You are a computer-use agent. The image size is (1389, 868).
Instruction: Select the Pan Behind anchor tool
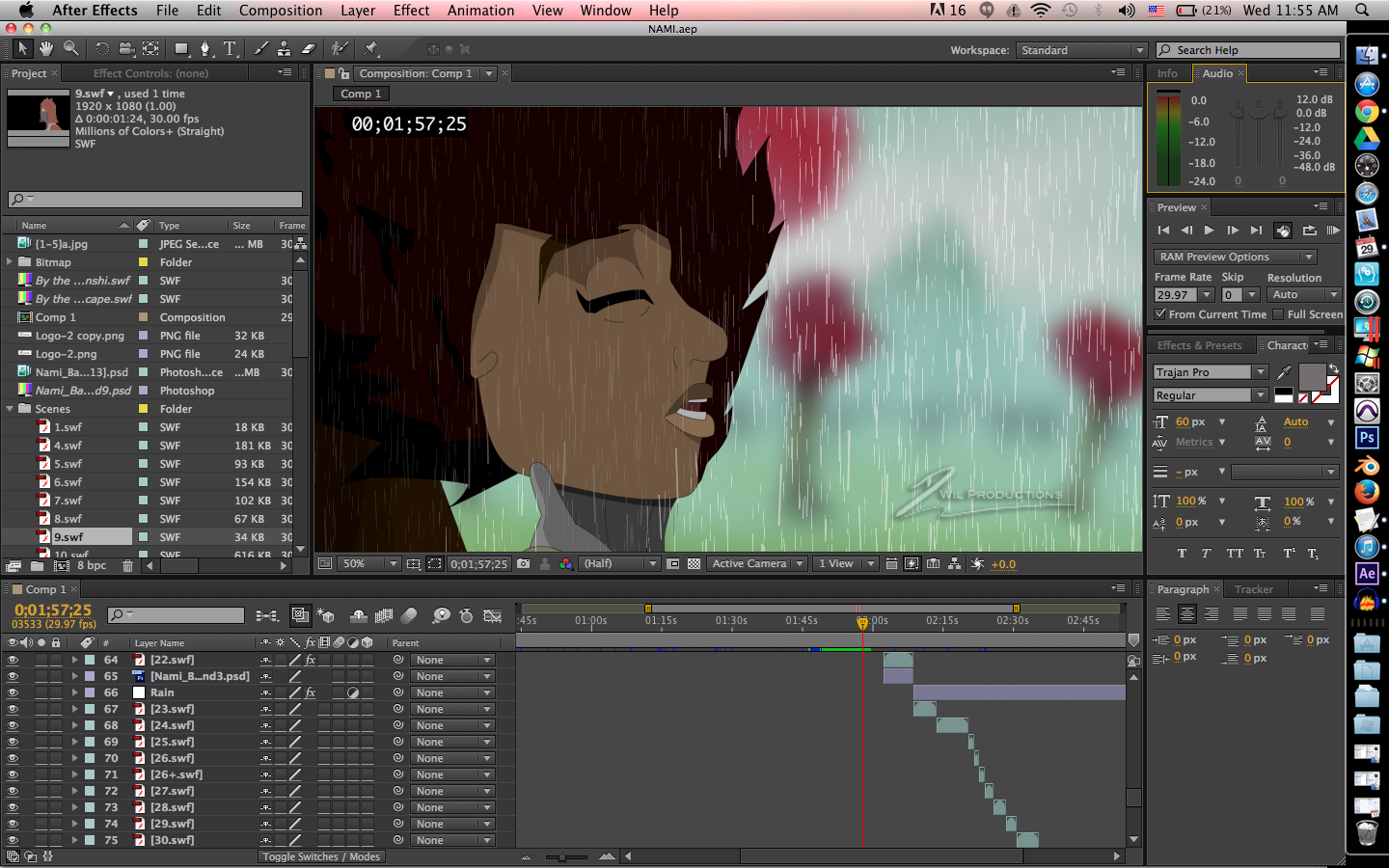point(150,48)
